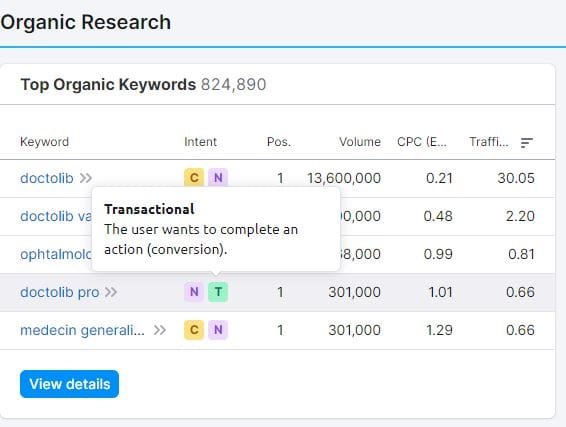Select the 1.01 CPC value

pyautogui.click(x=440, y=292)
